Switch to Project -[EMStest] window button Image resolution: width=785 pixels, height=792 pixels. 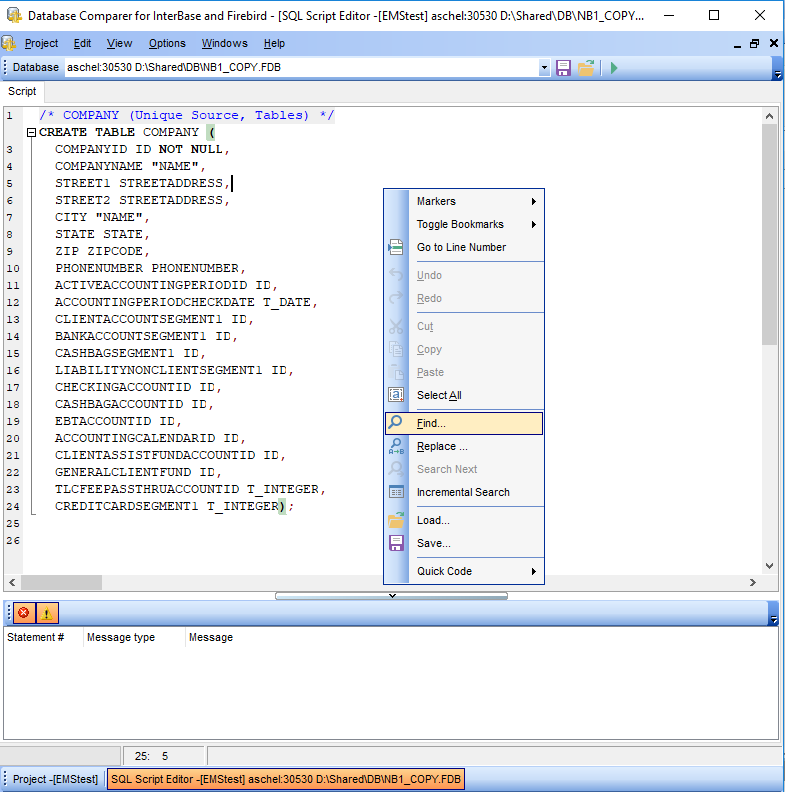pyautogui.click(x=55, y=779)
